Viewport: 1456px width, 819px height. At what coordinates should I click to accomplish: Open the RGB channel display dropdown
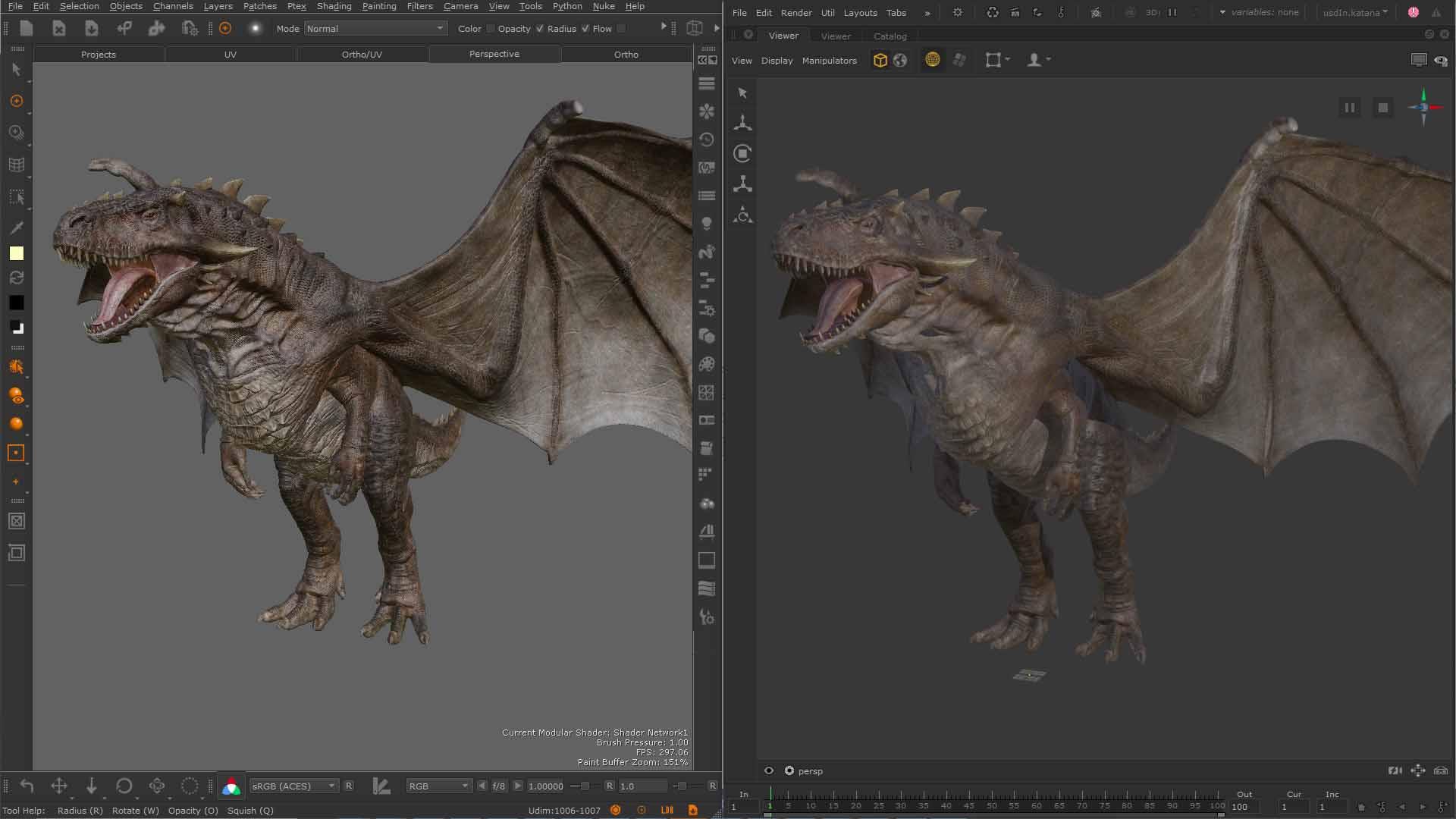tap(438, 786)
